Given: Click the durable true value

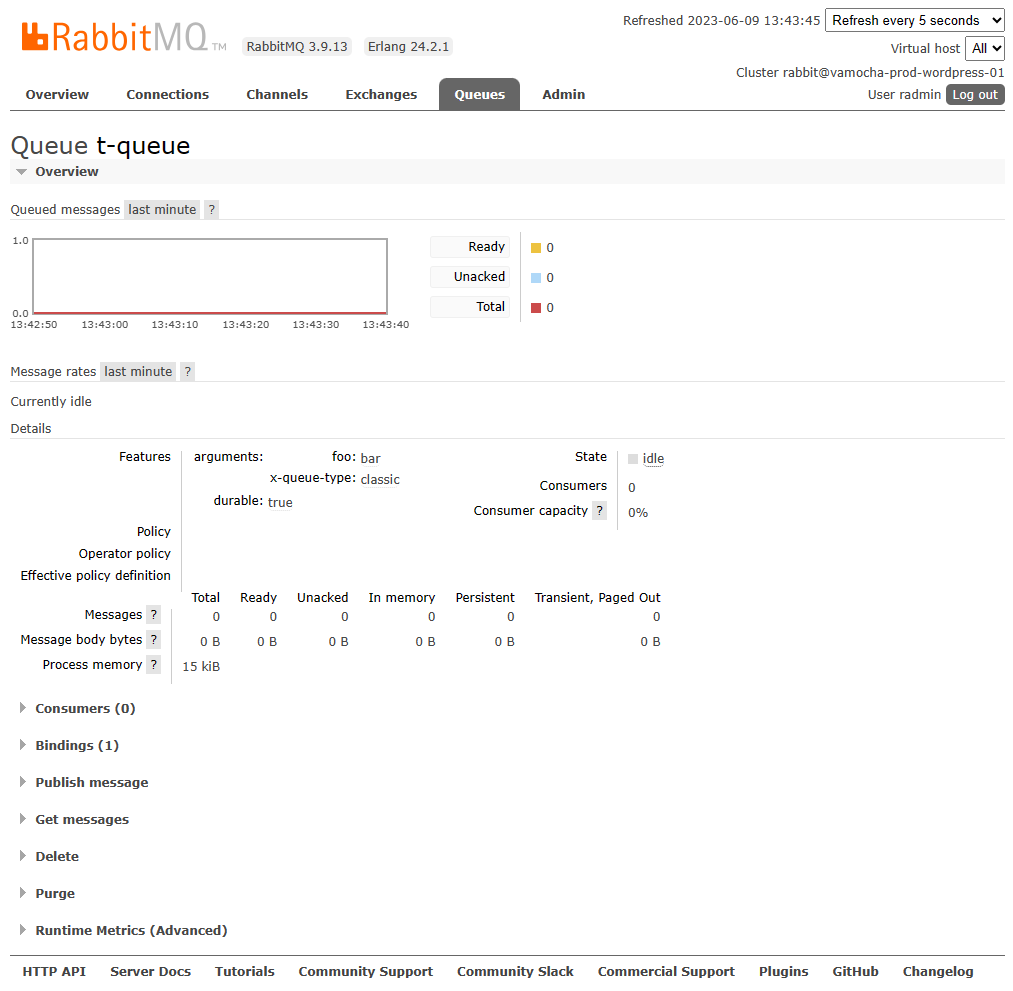Looking at the screenshot, I should [x=280, y=502].
